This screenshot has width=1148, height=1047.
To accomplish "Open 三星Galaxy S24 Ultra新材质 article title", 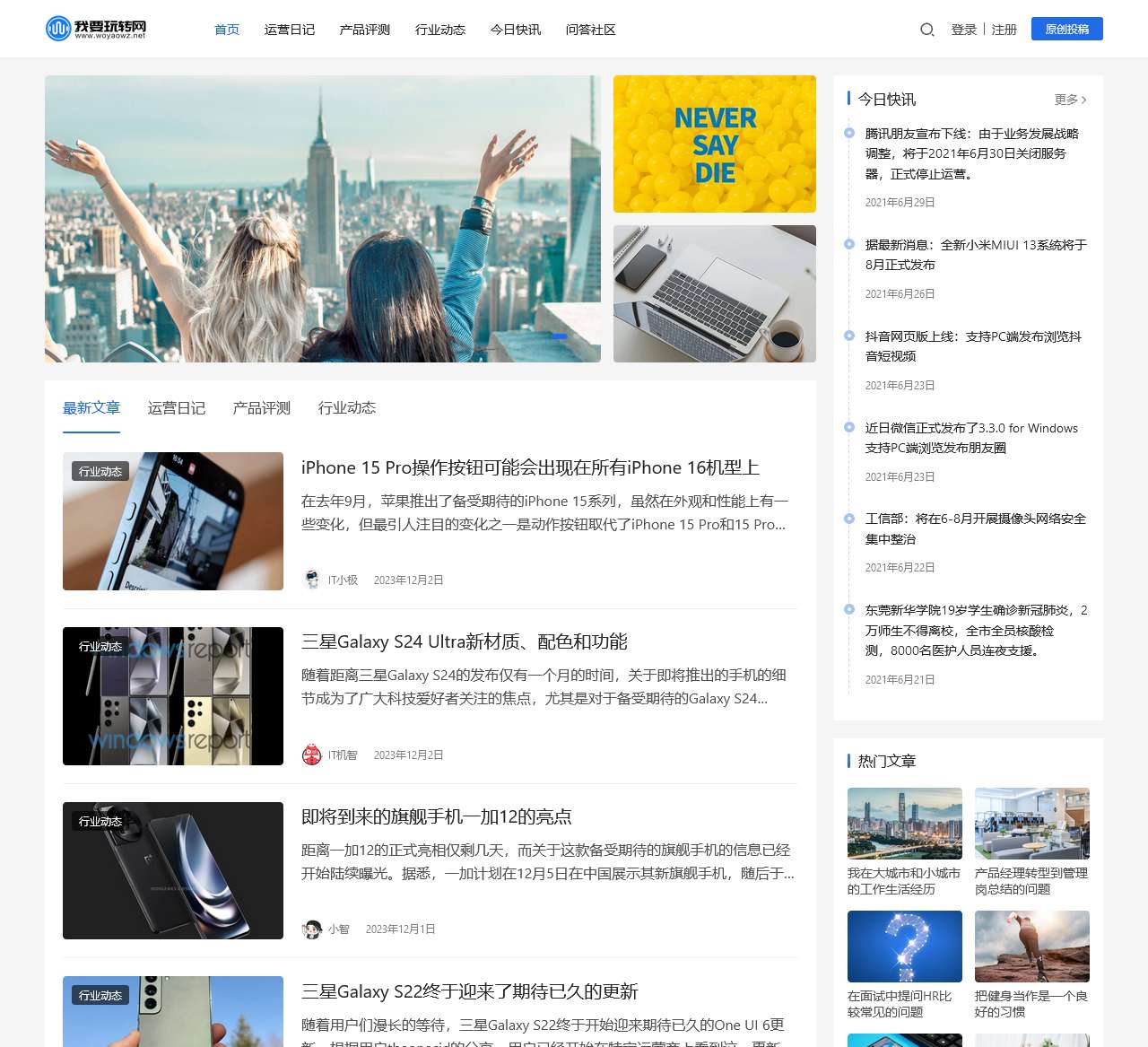I will (465, 641).
